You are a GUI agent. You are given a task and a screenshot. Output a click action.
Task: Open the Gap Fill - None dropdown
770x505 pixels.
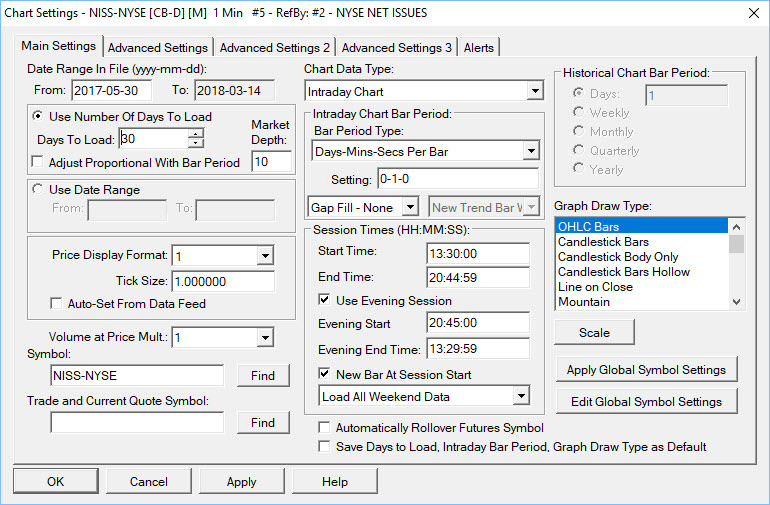click(411, 207)
